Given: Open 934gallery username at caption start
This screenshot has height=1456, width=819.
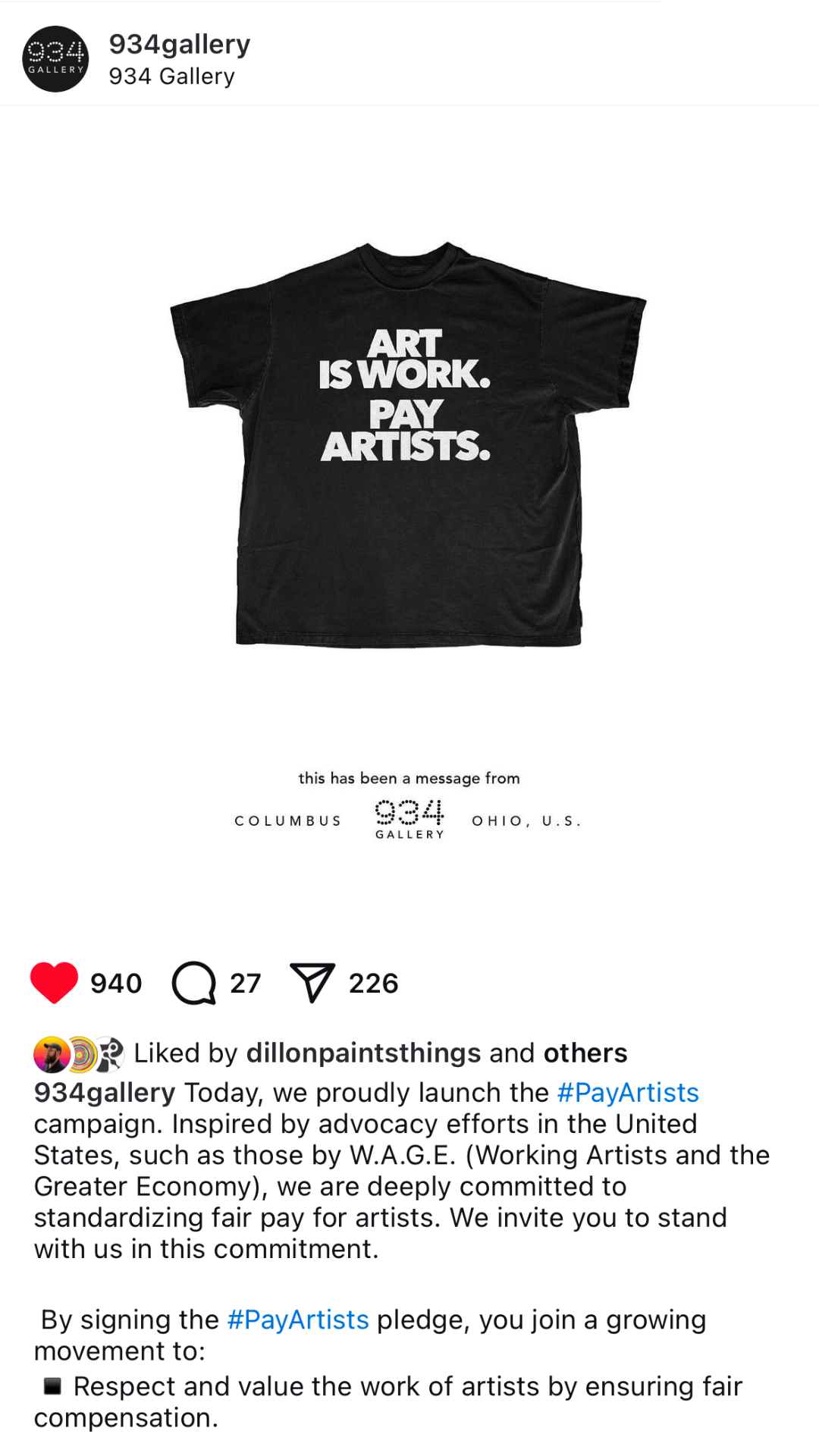Looking at the screenshot, I should pyautogui.click(x=105, y=1093).
